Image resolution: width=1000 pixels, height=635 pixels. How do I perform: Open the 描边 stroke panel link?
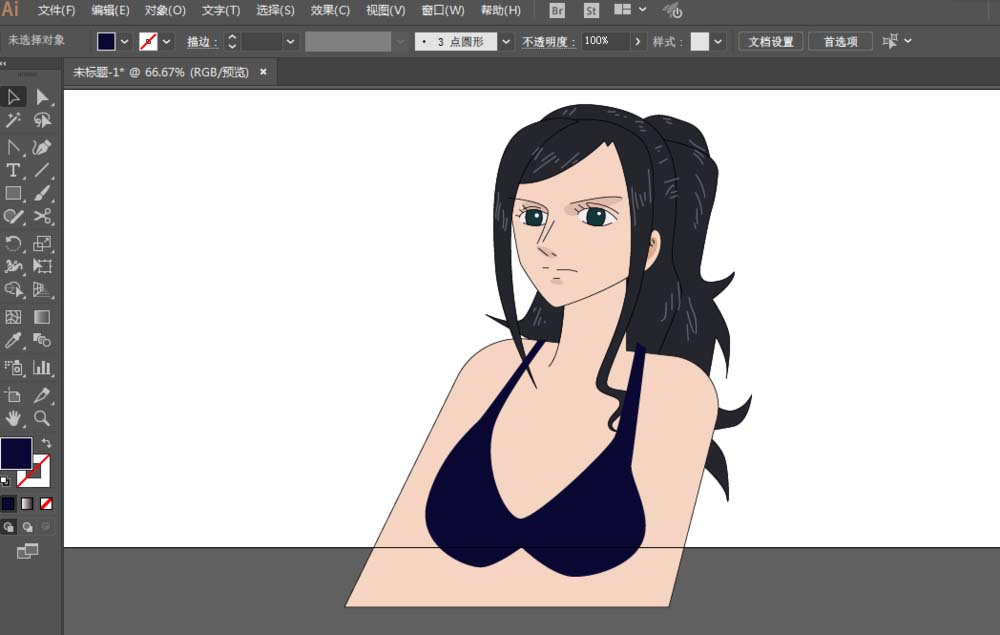point(202,42)
